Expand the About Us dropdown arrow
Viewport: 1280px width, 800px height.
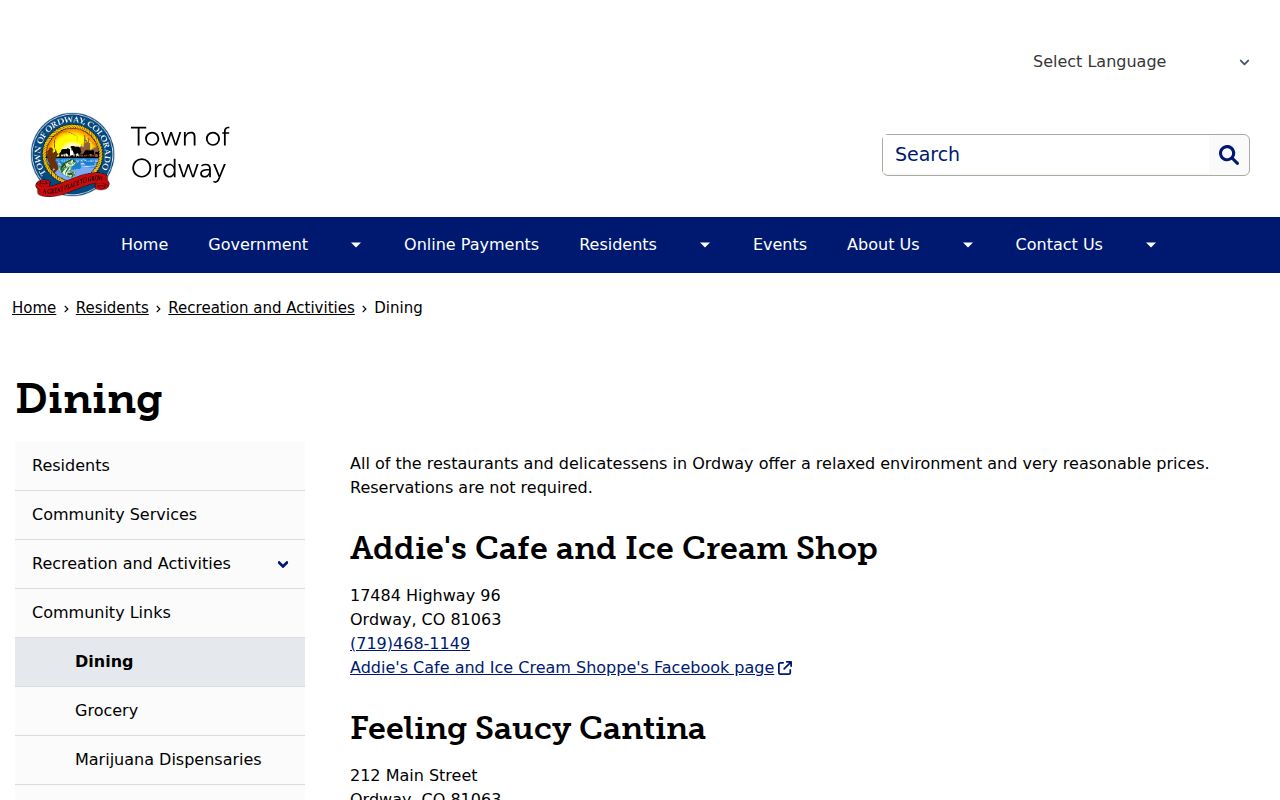point(968,245)
